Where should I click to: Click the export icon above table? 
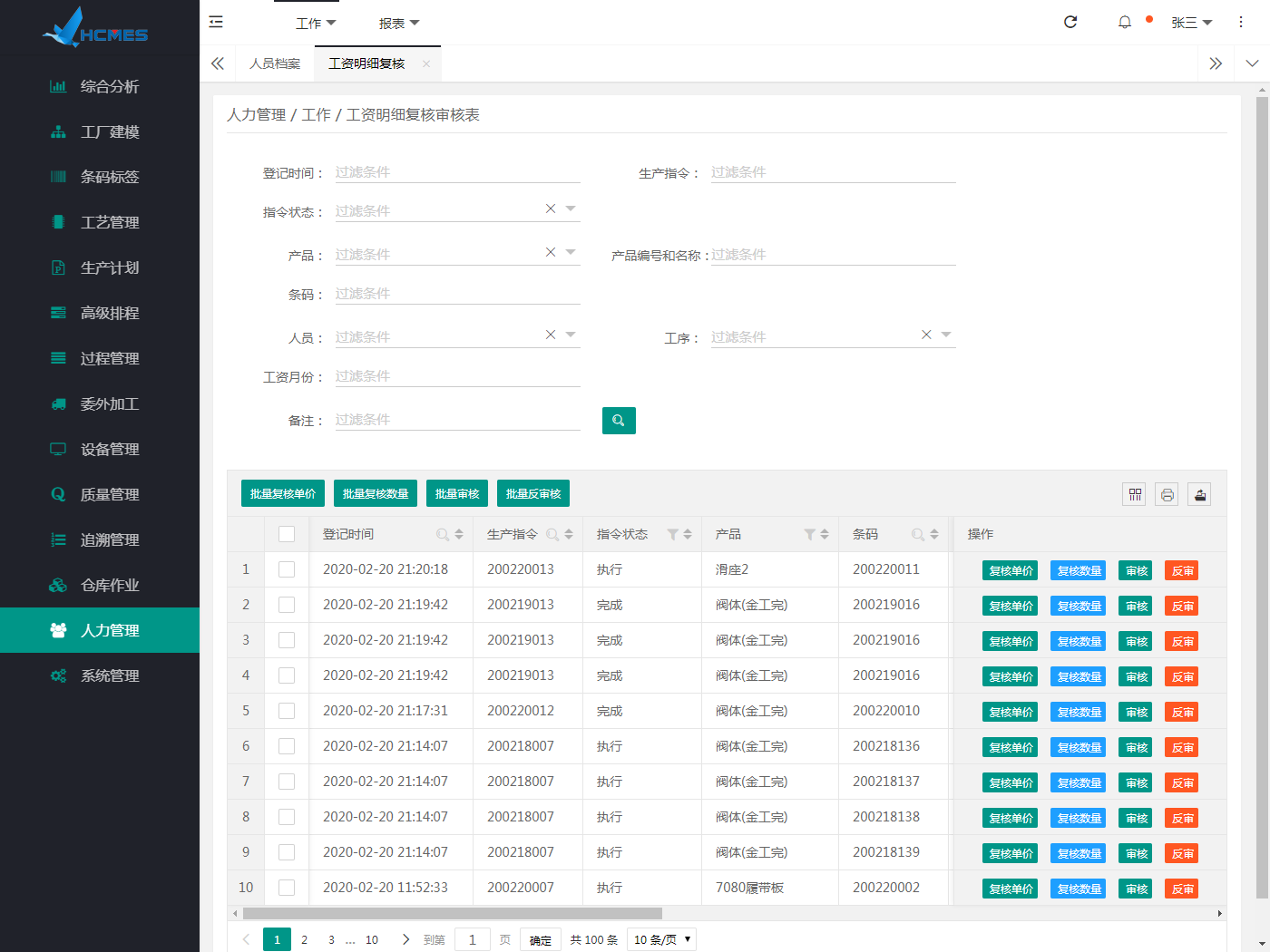click(1199, 494)
